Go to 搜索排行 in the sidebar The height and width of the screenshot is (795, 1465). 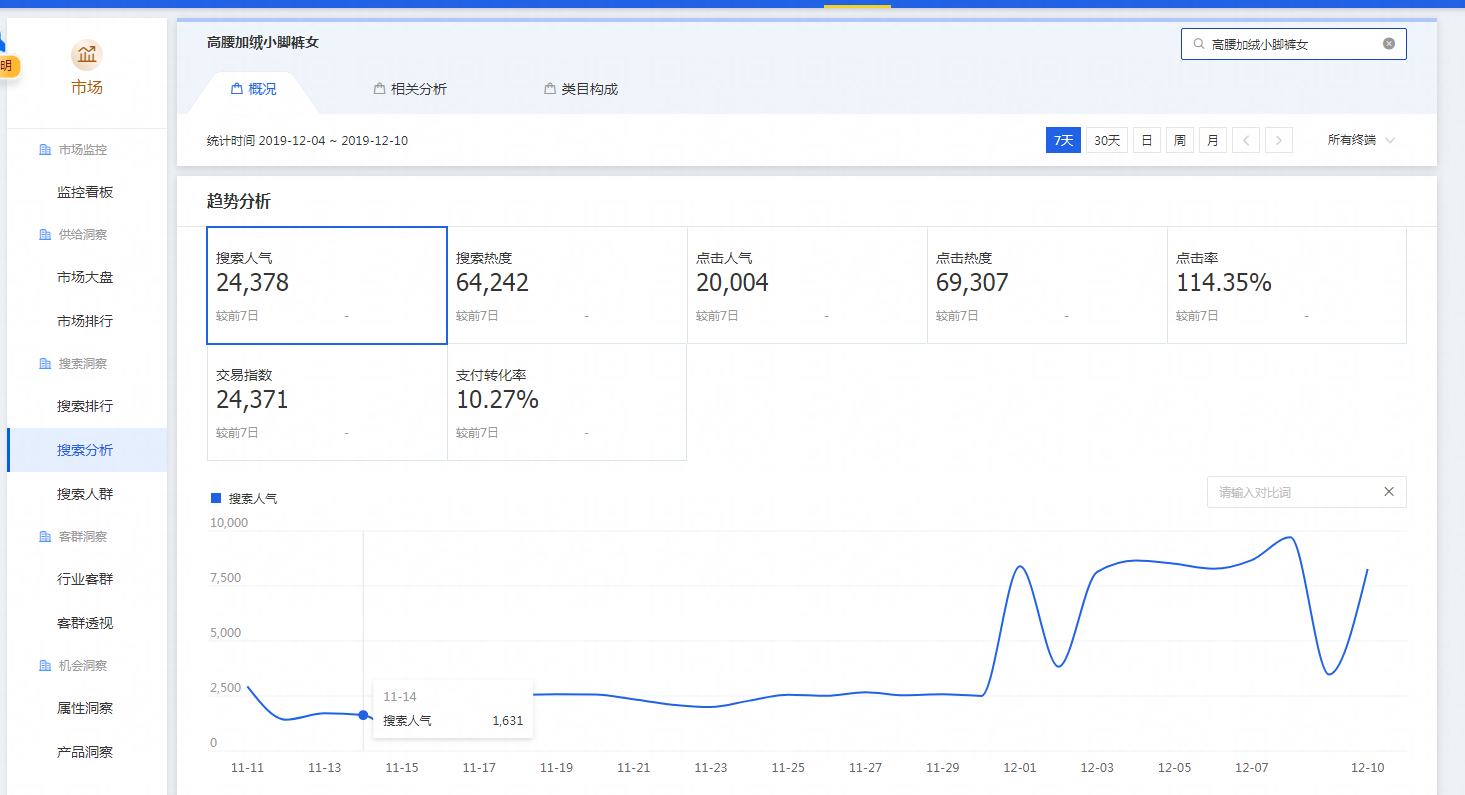(85, 407)
